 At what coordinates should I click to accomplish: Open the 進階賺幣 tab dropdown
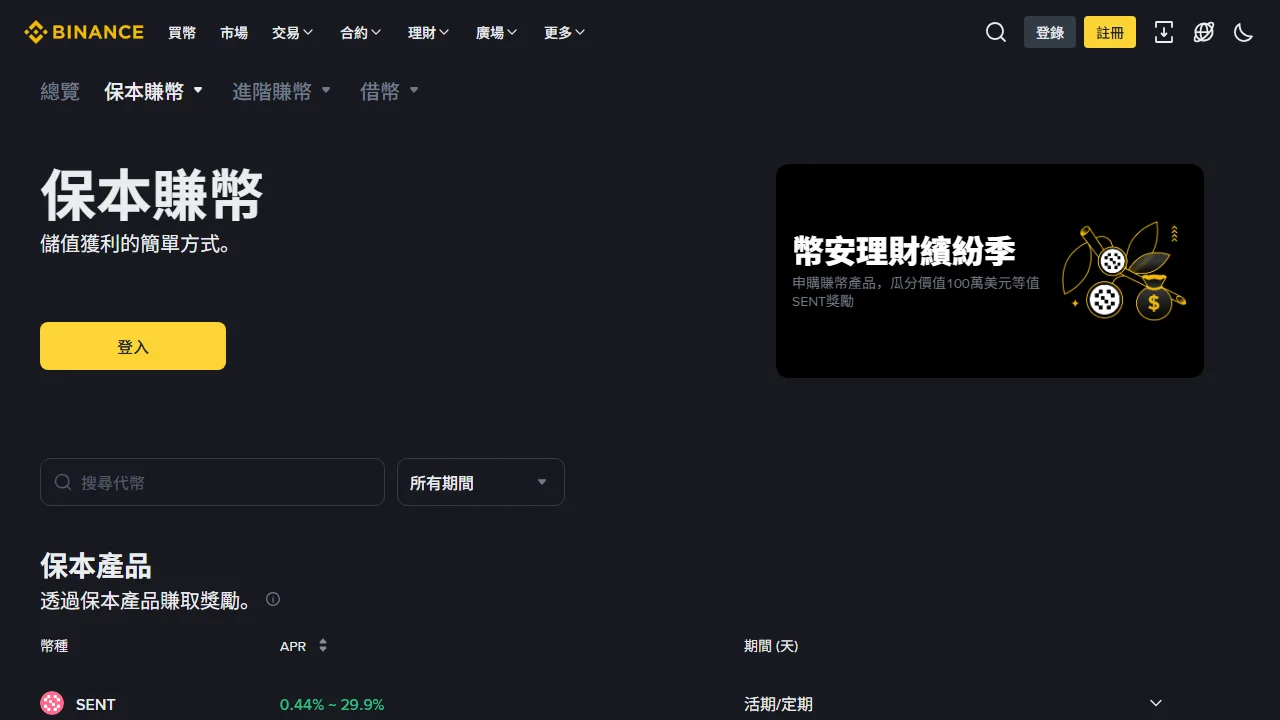pos(282,91)
